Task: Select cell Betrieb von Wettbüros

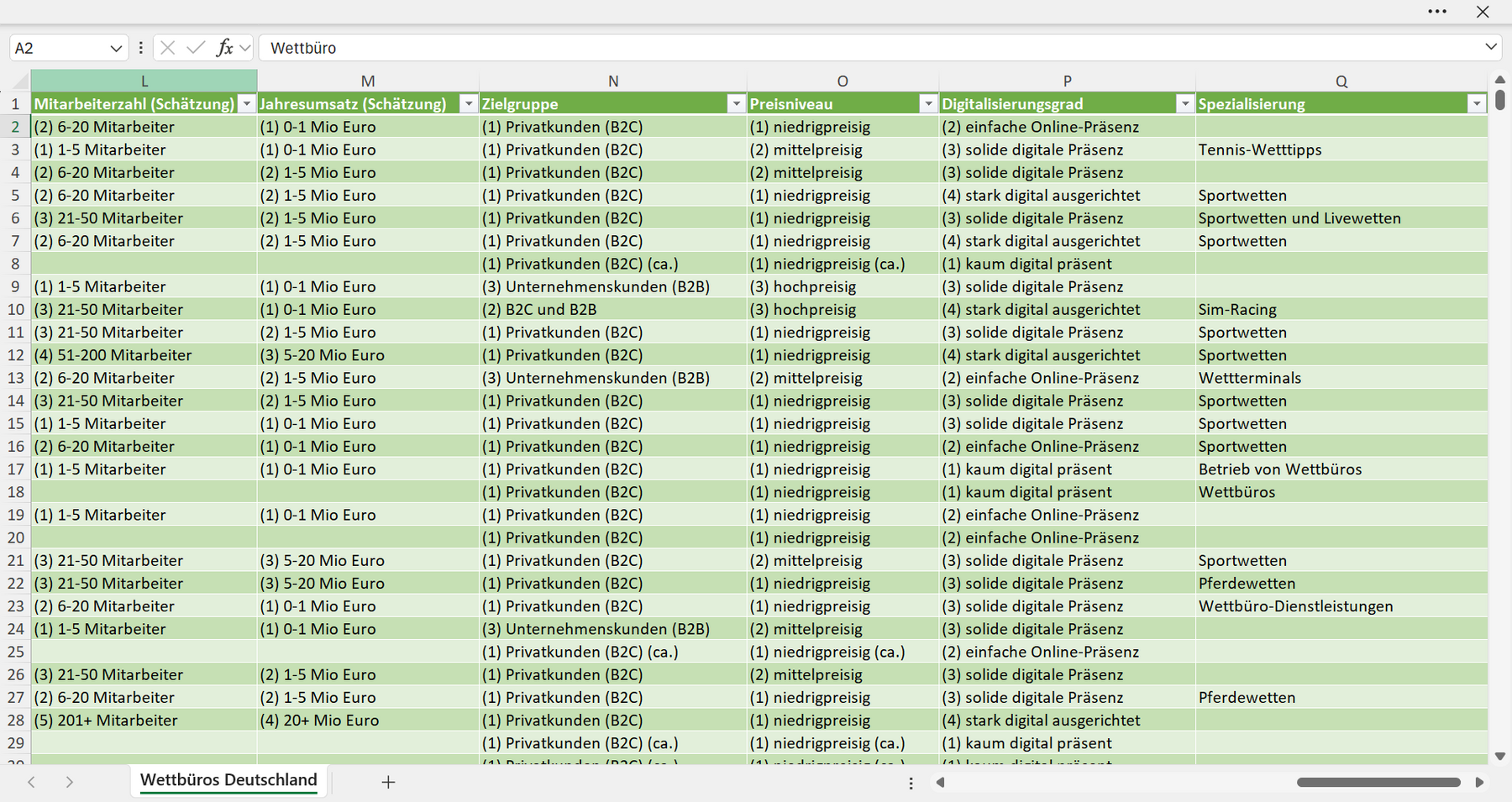Action: click(x=1341, y=469)
